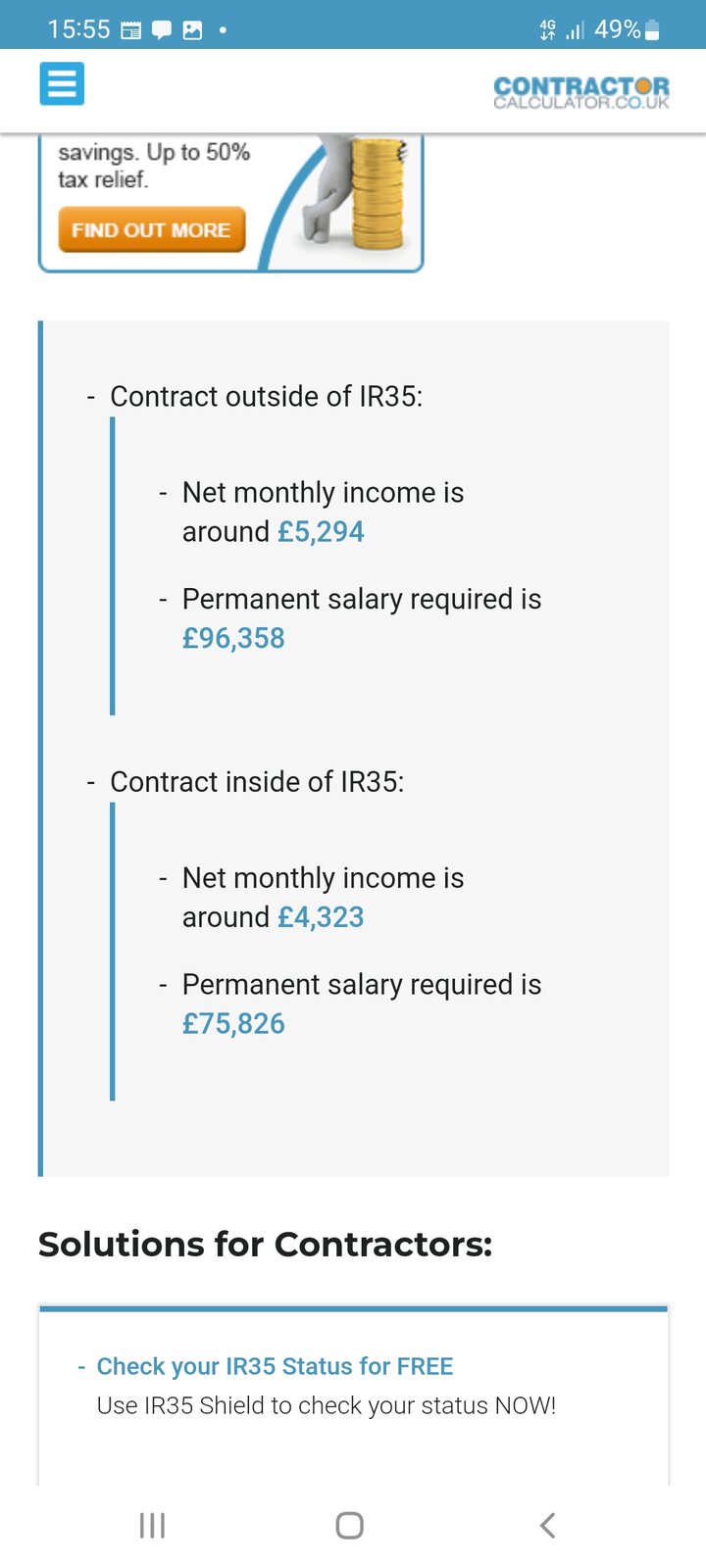Open the £75,826 permanent salary link

click(x=233, y=1024)
